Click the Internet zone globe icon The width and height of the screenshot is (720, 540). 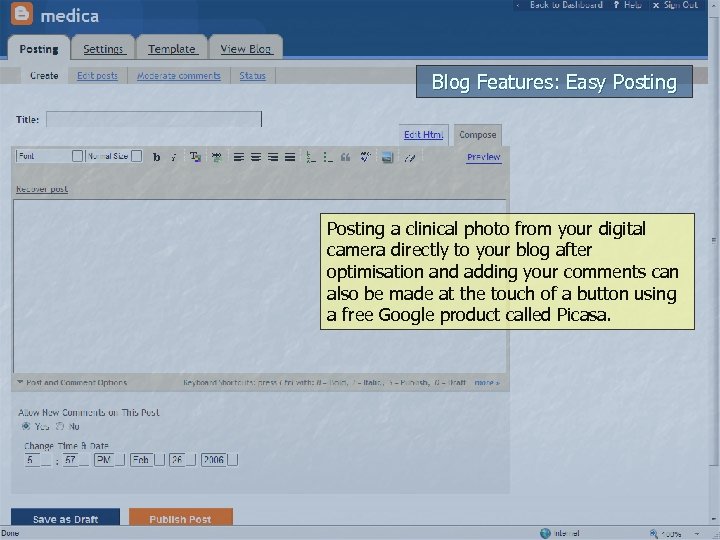545,533
